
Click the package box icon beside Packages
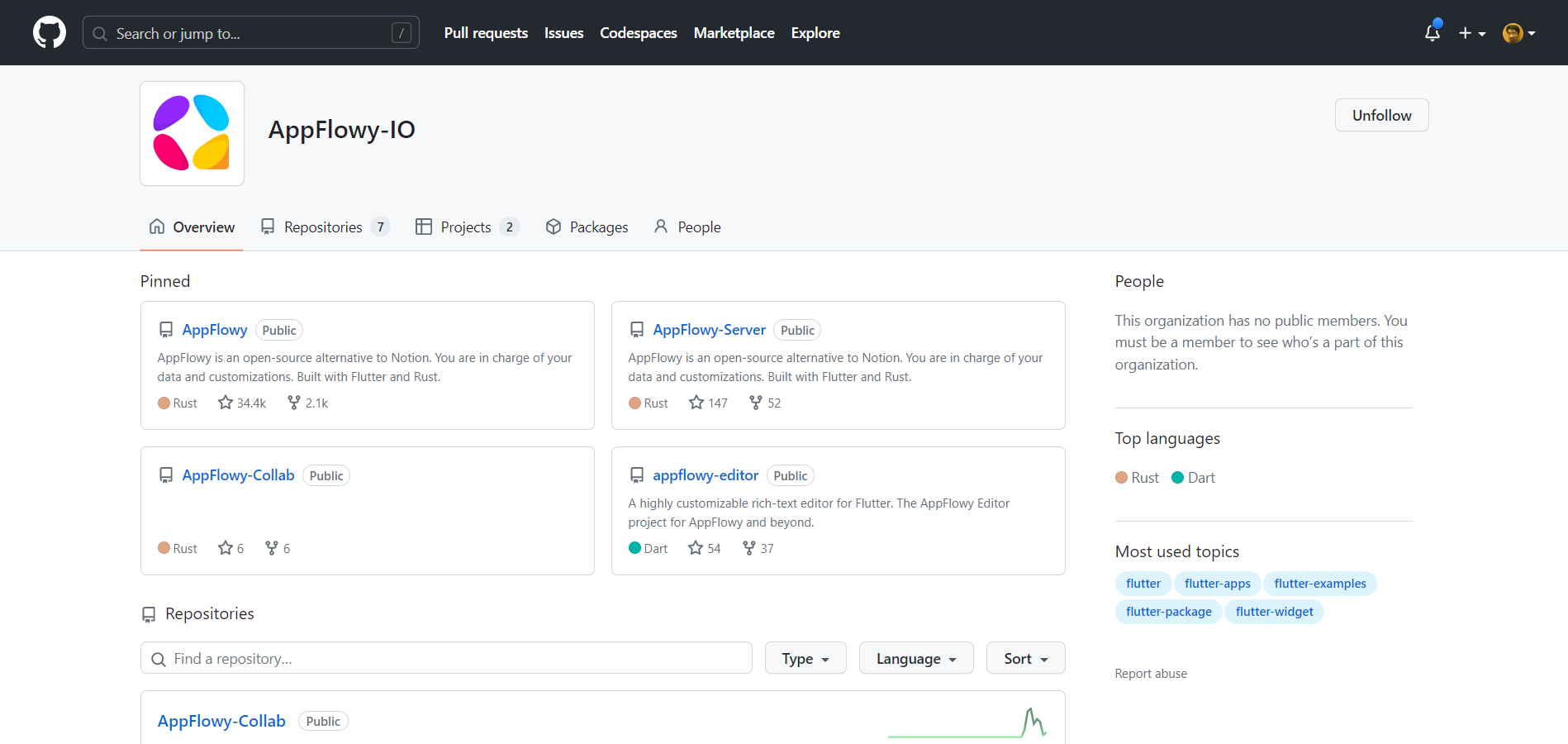tap(553, 226)
